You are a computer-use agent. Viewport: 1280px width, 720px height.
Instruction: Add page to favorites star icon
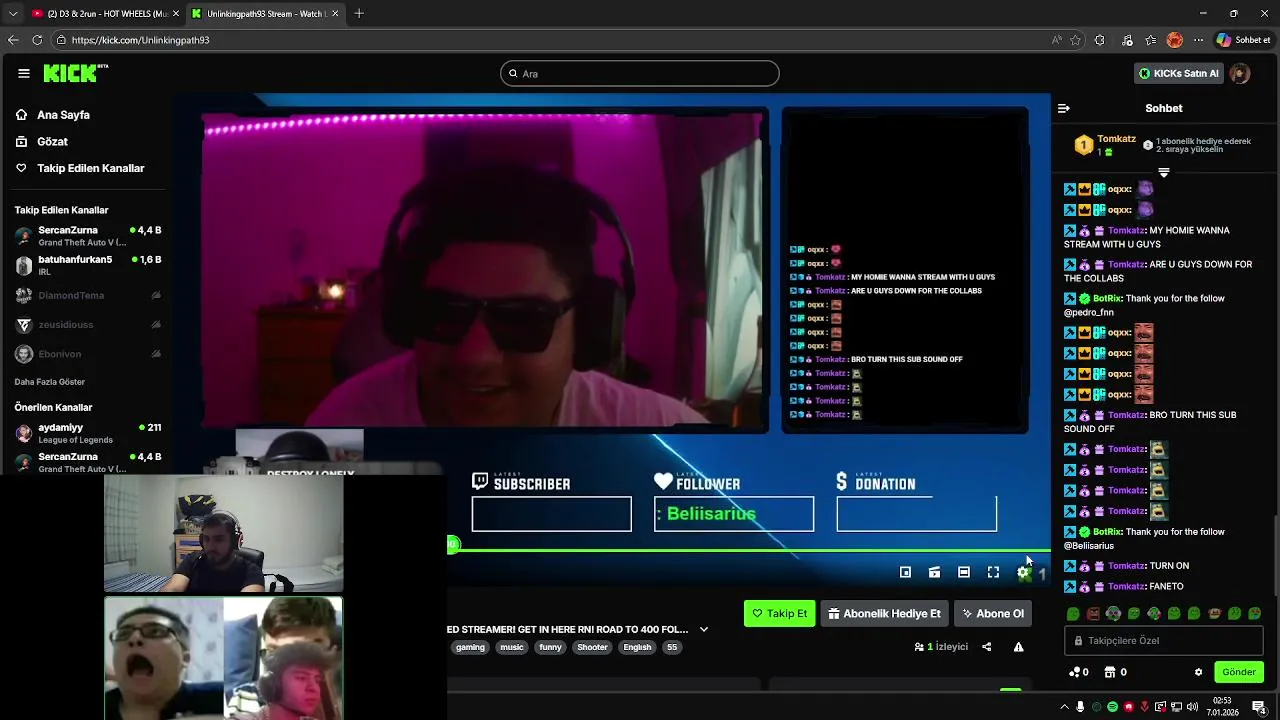(x=1075, y=40)
